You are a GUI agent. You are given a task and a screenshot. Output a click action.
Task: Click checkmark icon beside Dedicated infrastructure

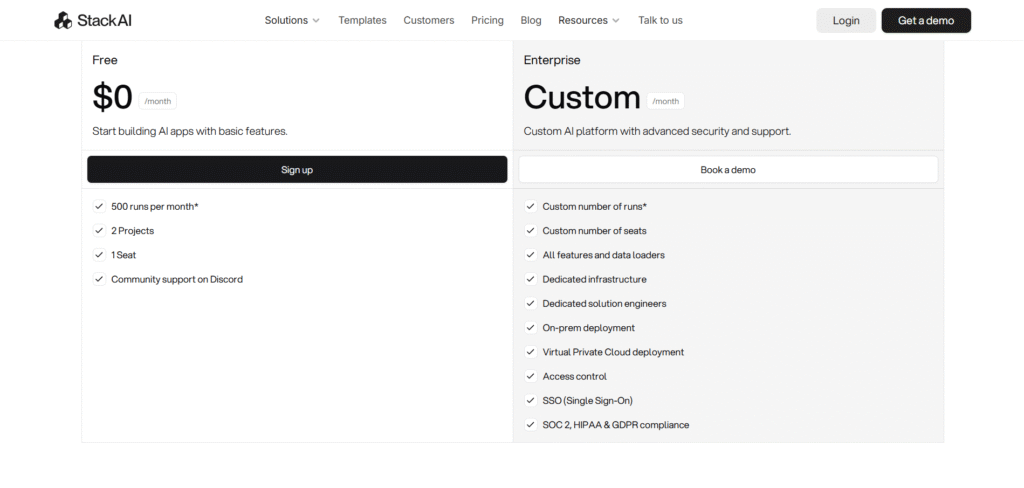coord(531,279)
